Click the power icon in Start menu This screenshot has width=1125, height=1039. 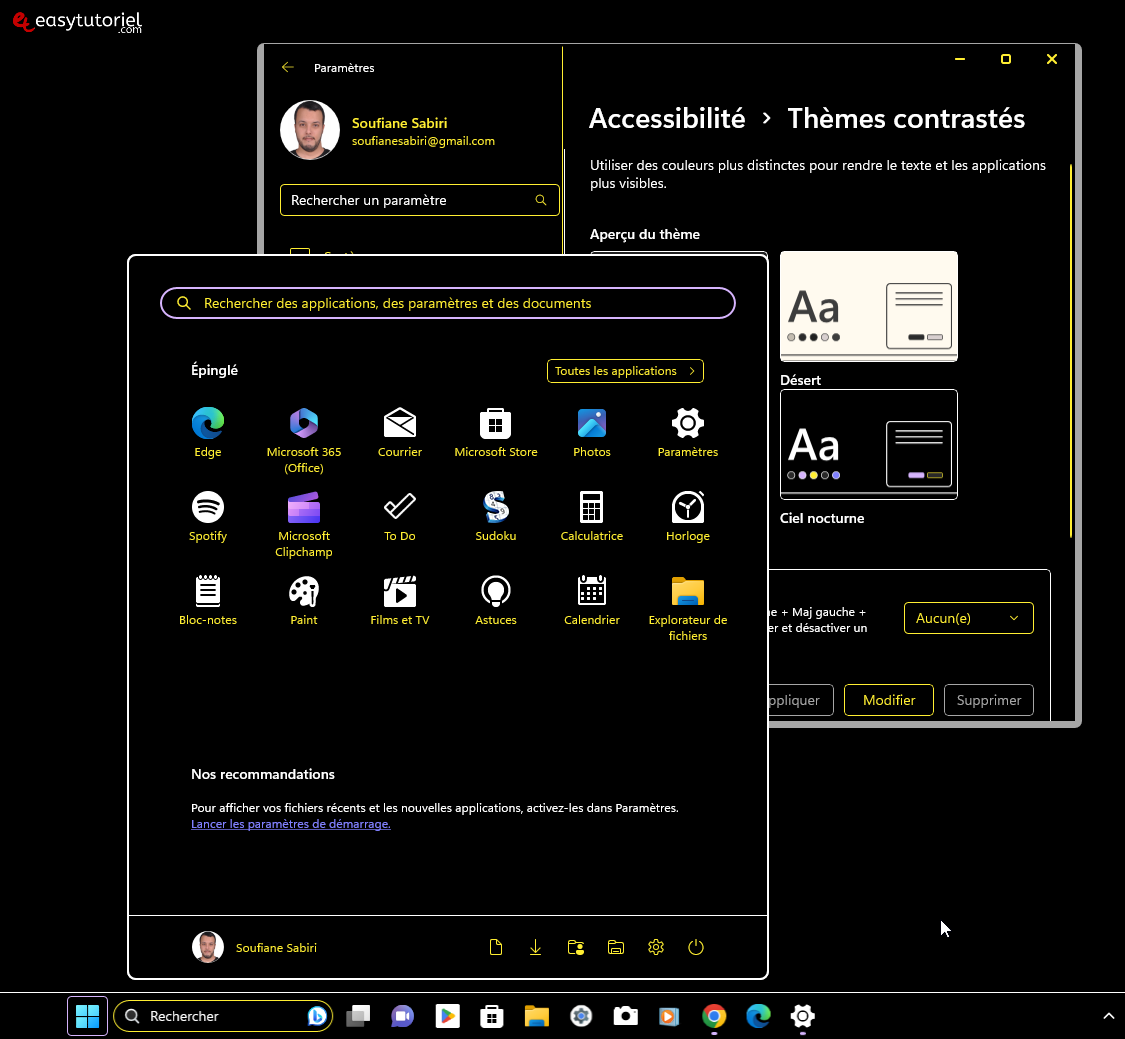695,947
